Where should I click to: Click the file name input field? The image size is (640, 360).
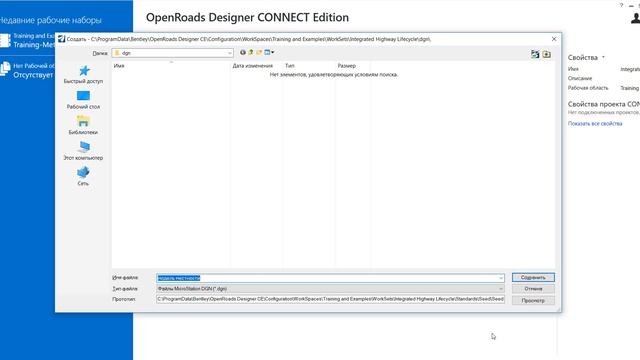pyautogui.click(x=330, y=278)
